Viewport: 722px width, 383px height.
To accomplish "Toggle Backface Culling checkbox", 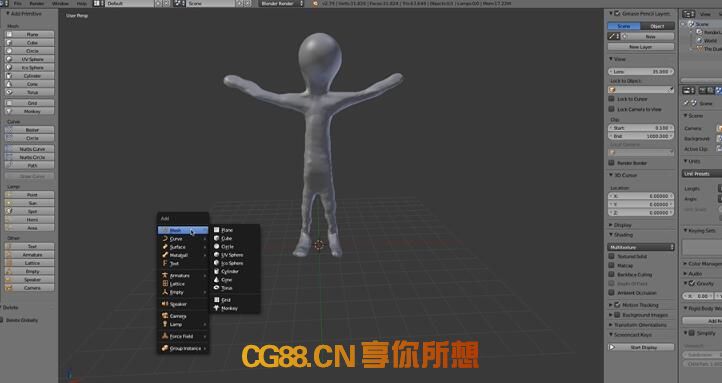I will click(611, 274).
